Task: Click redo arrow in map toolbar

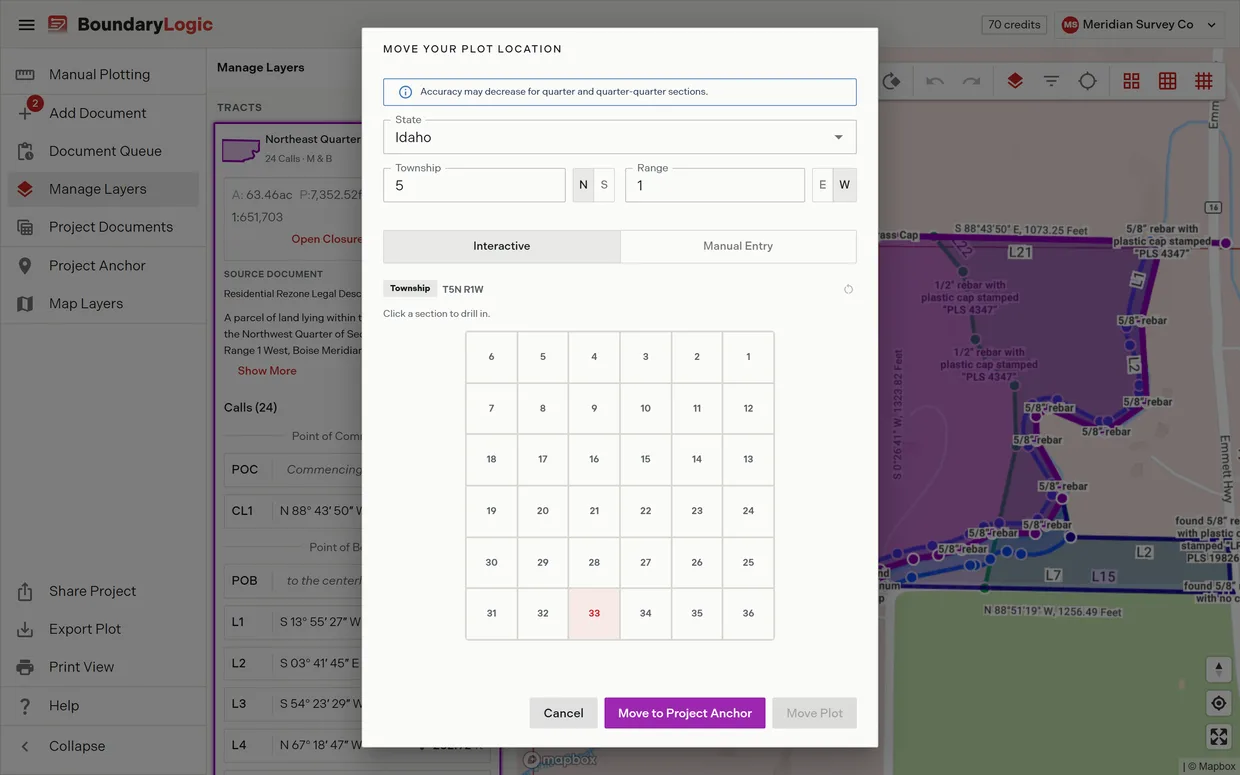Action: point(971,81)
